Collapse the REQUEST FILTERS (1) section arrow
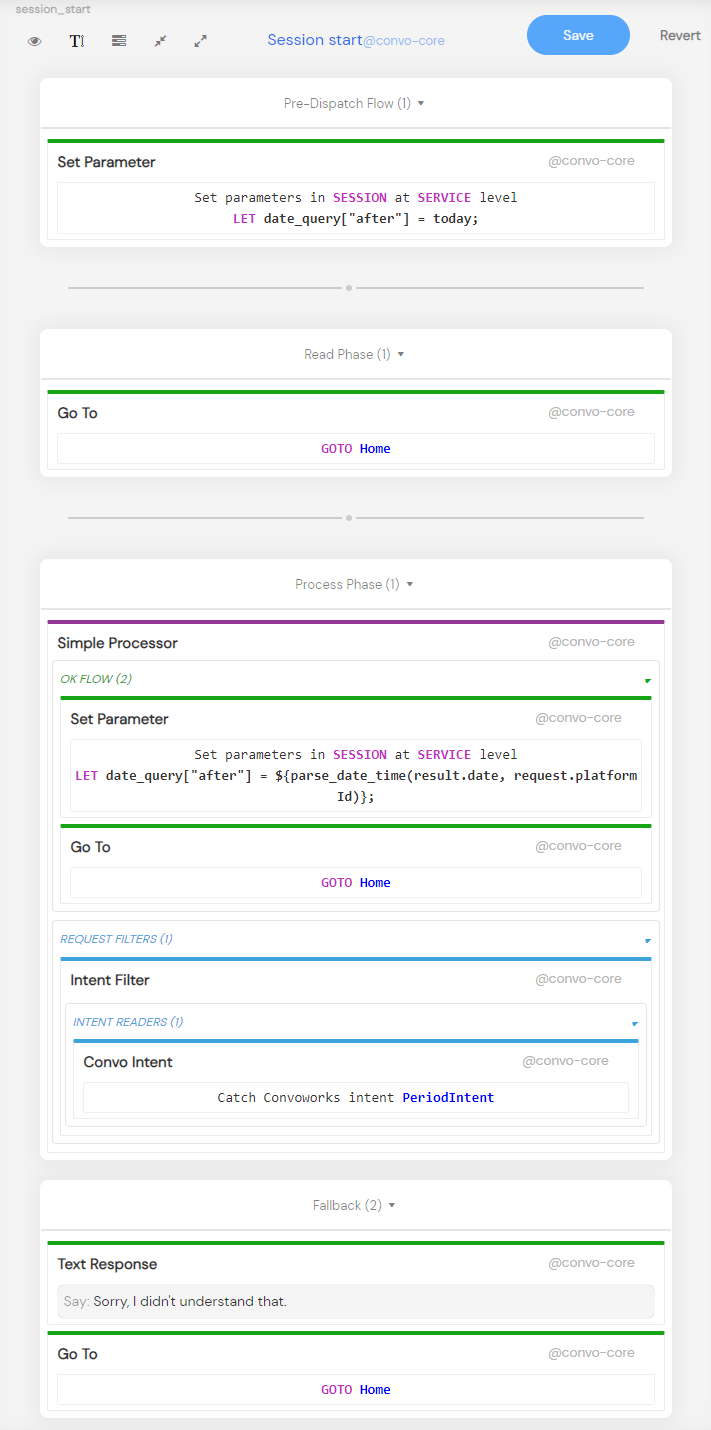Viewport: 711px width, 1430px height. click(647, 940)
